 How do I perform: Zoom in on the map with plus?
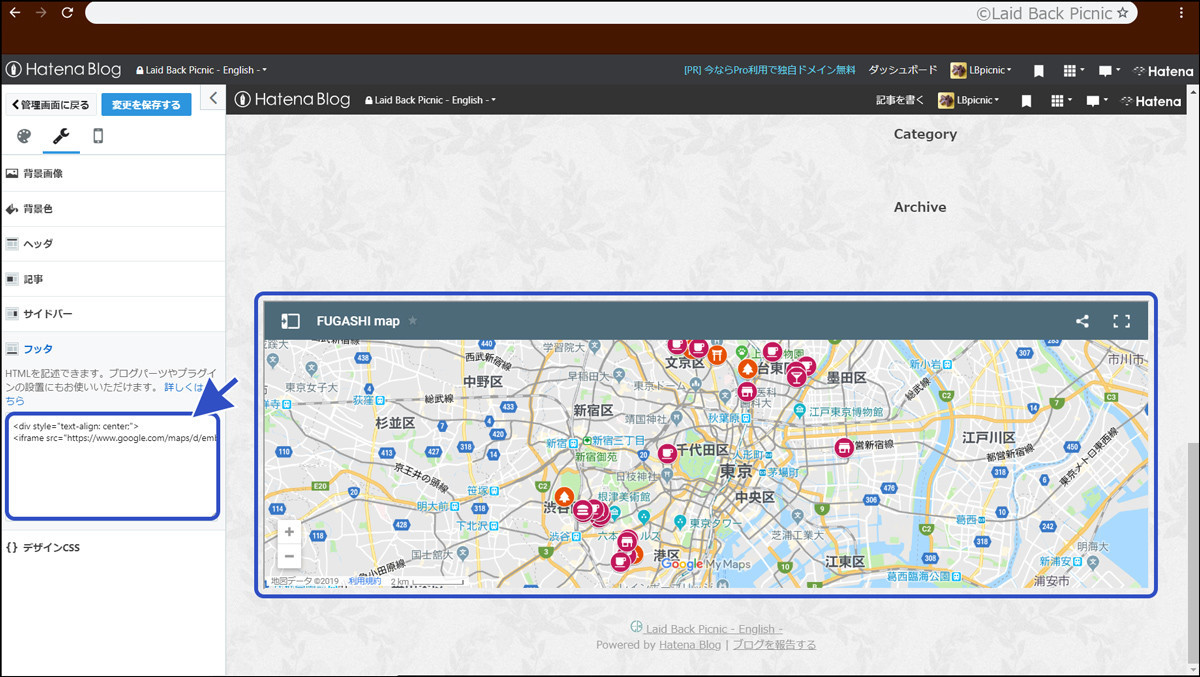[289, 532]
